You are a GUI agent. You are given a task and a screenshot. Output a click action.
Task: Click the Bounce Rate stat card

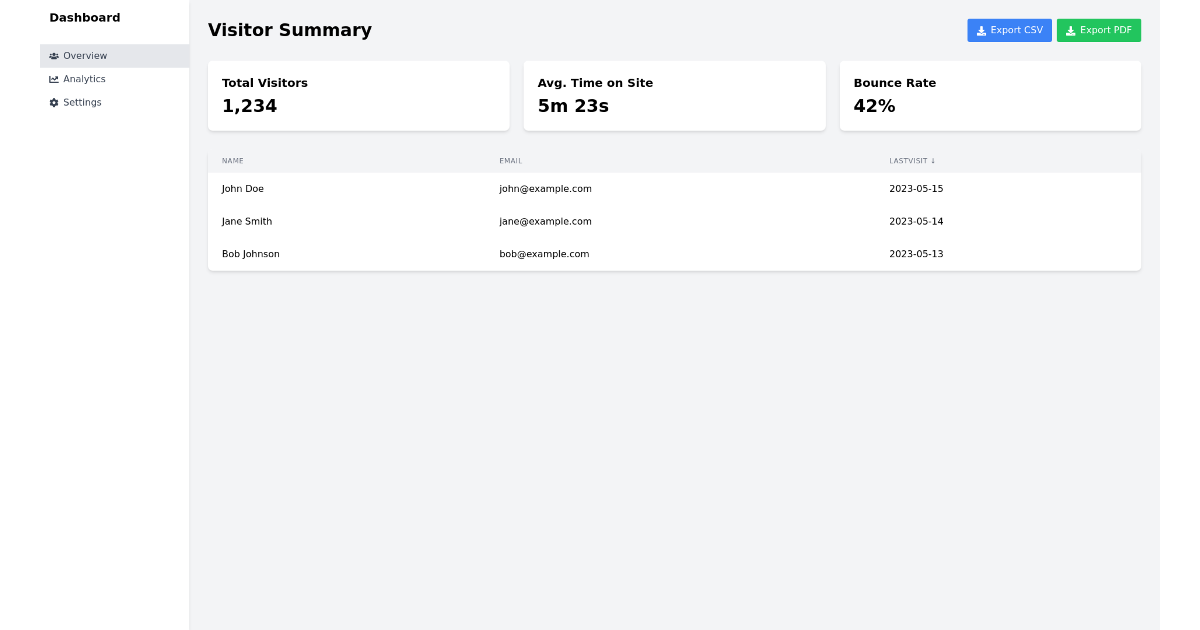pos(990,95)
